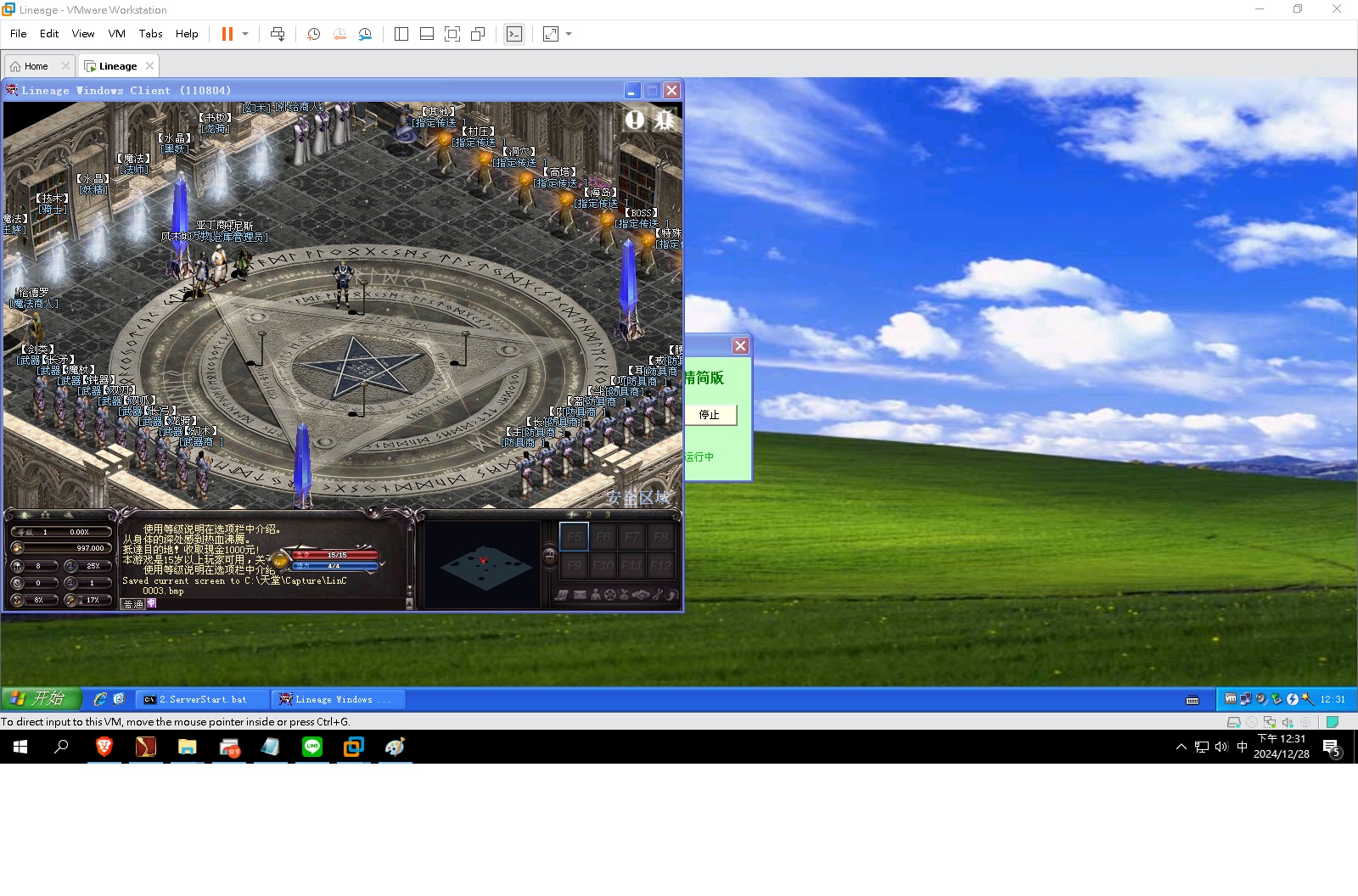
Task: Select Lineage Windows taskbar button
Action: 338,699
